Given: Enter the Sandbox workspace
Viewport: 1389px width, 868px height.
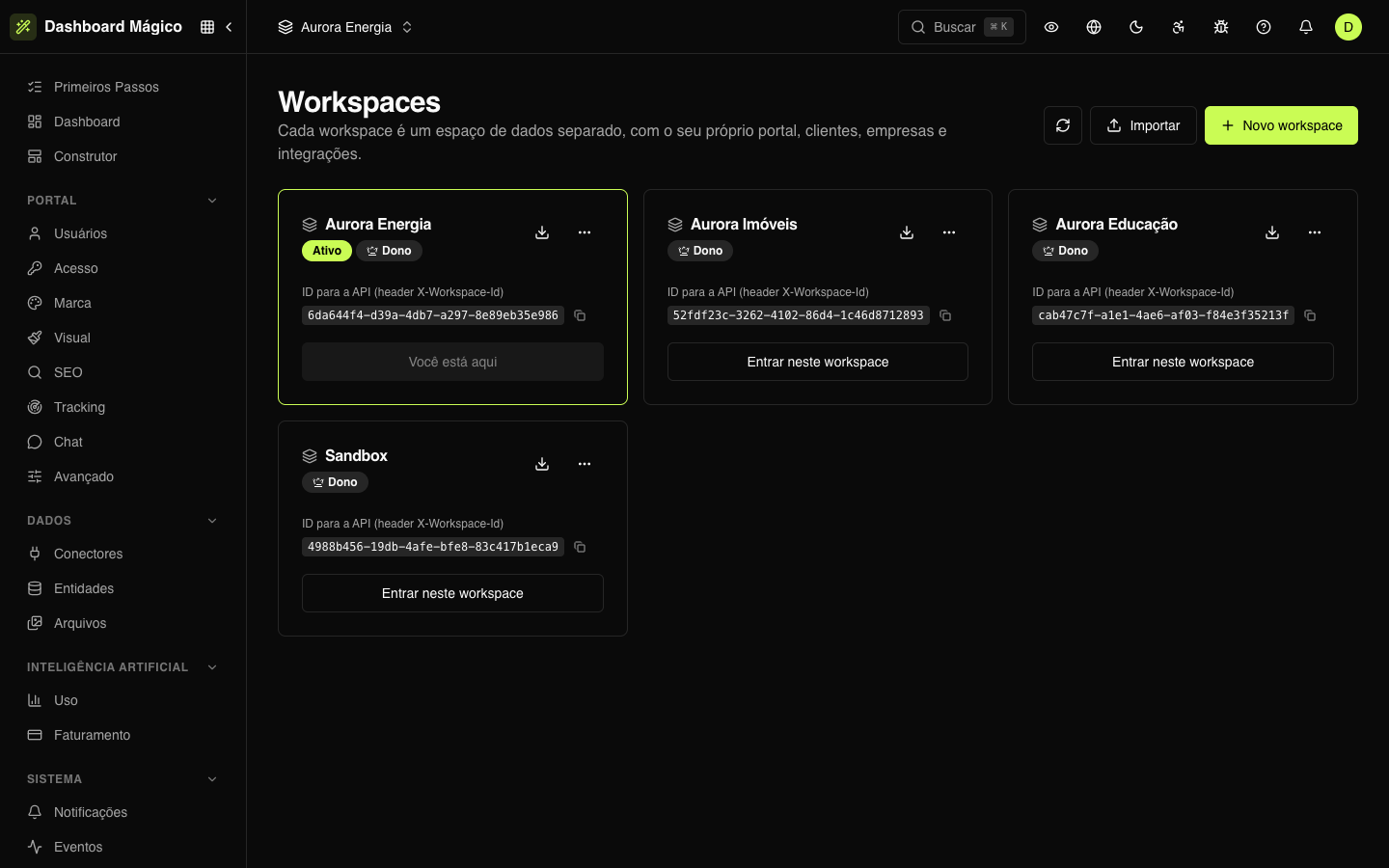Looking at the screenshot, I should coord(452,593).
